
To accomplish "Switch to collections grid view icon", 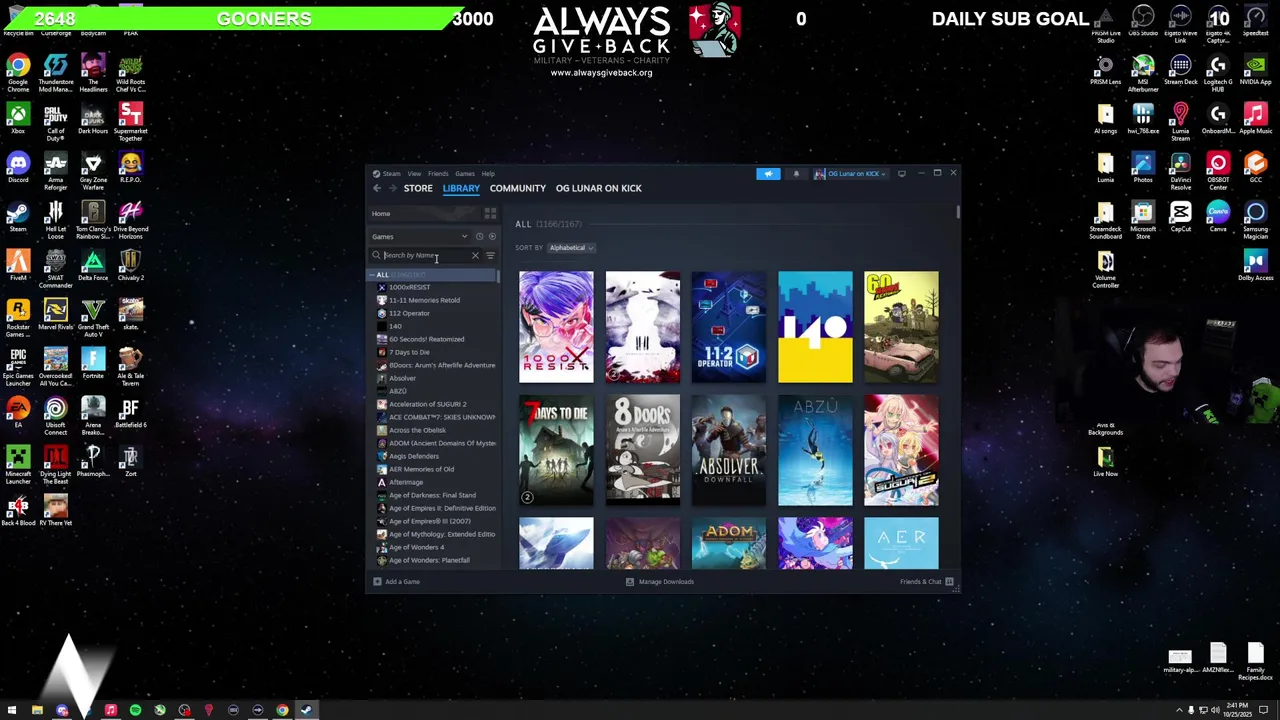I will click(490, 213).
